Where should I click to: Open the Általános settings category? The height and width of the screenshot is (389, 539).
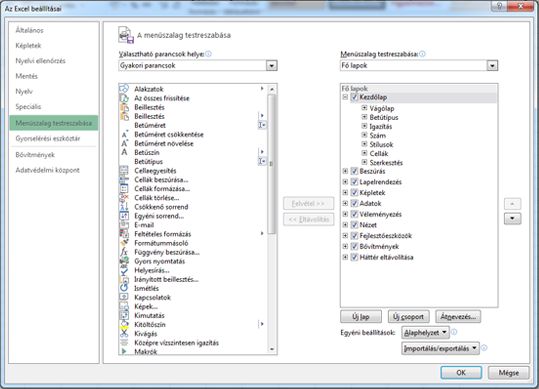coord(30,30)
